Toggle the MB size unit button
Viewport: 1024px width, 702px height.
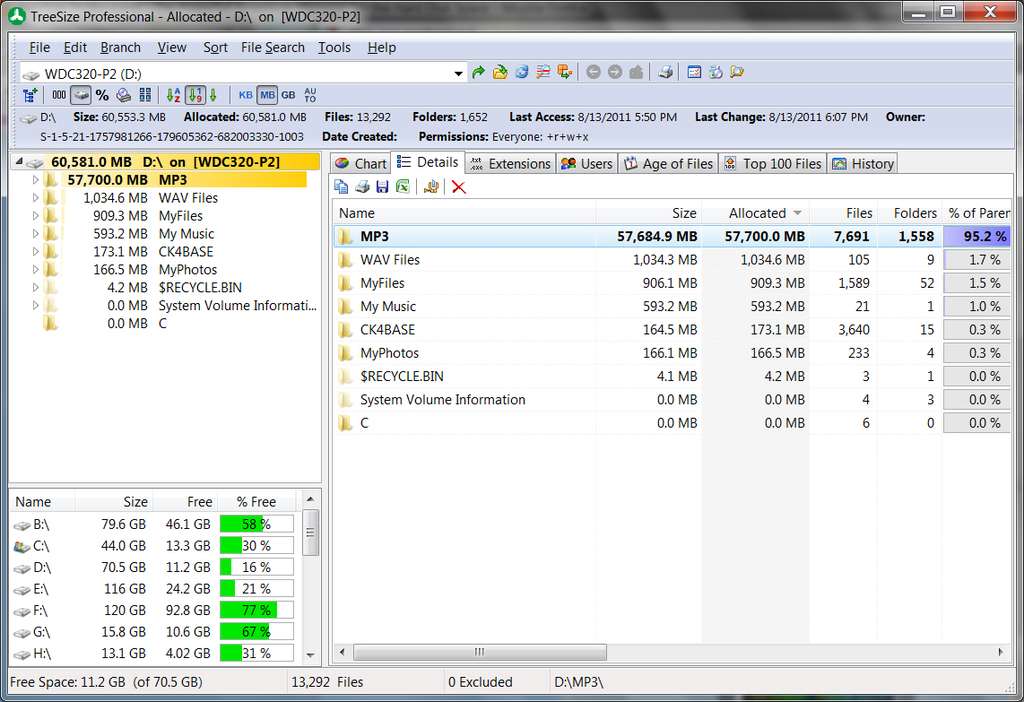pyautogui.click(x=267, y=95)
